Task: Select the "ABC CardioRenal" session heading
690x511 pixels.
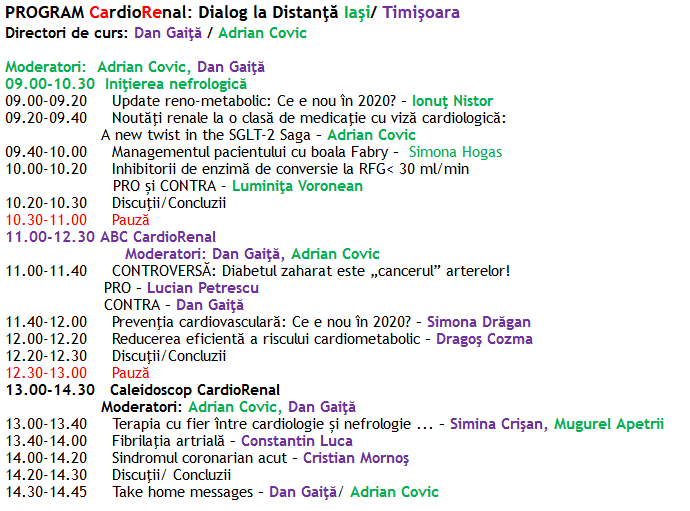Action: [x=159, y=237]
